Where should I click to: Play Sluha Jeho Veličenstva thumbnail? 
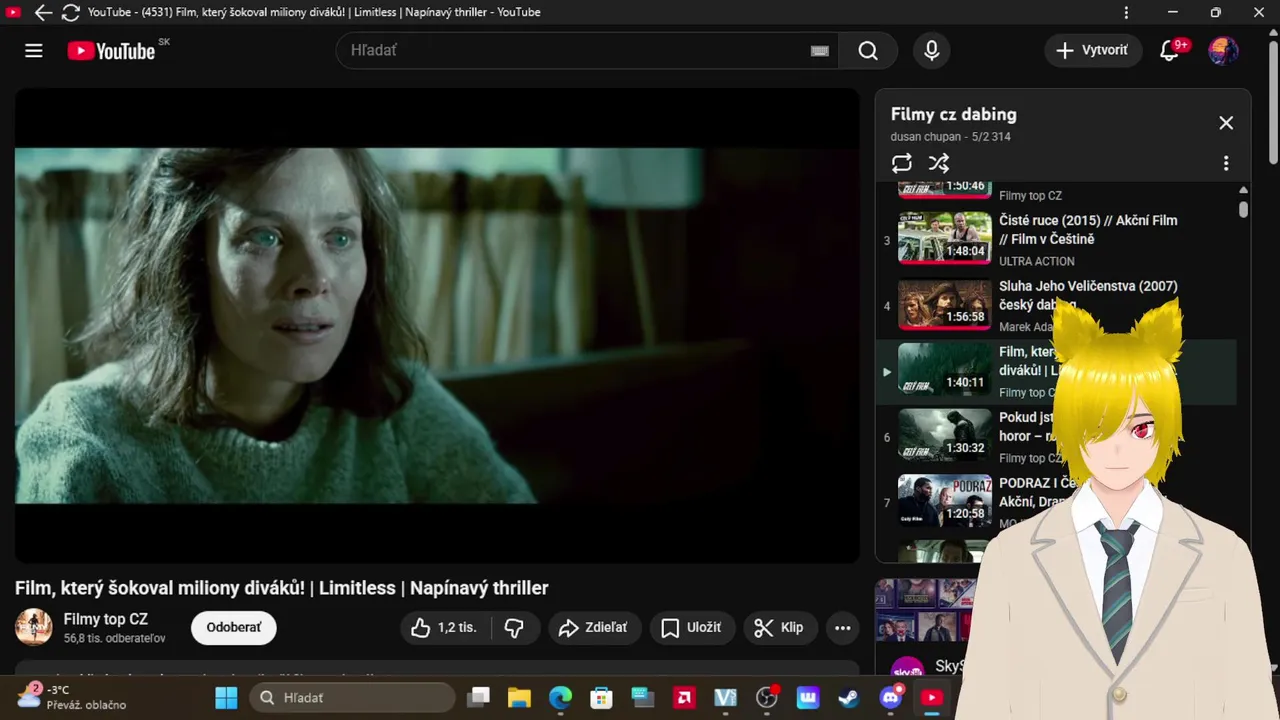tap(945, 303)
